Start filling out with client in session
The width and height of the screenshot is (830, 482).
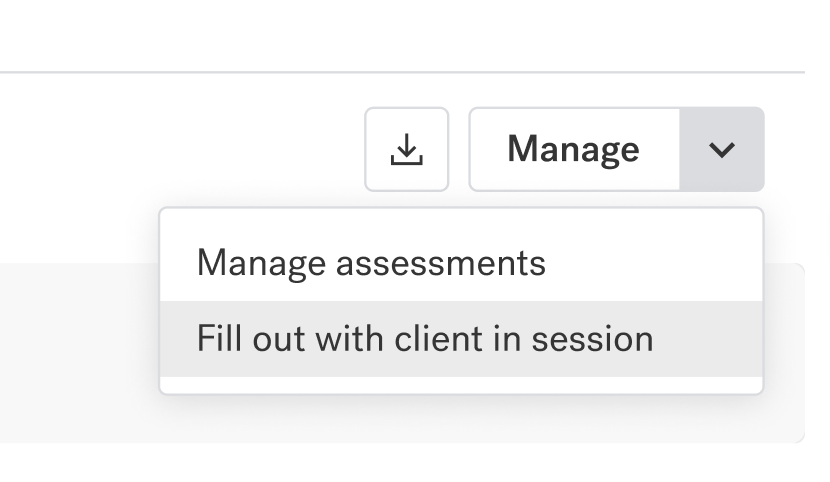pos(461,339)
